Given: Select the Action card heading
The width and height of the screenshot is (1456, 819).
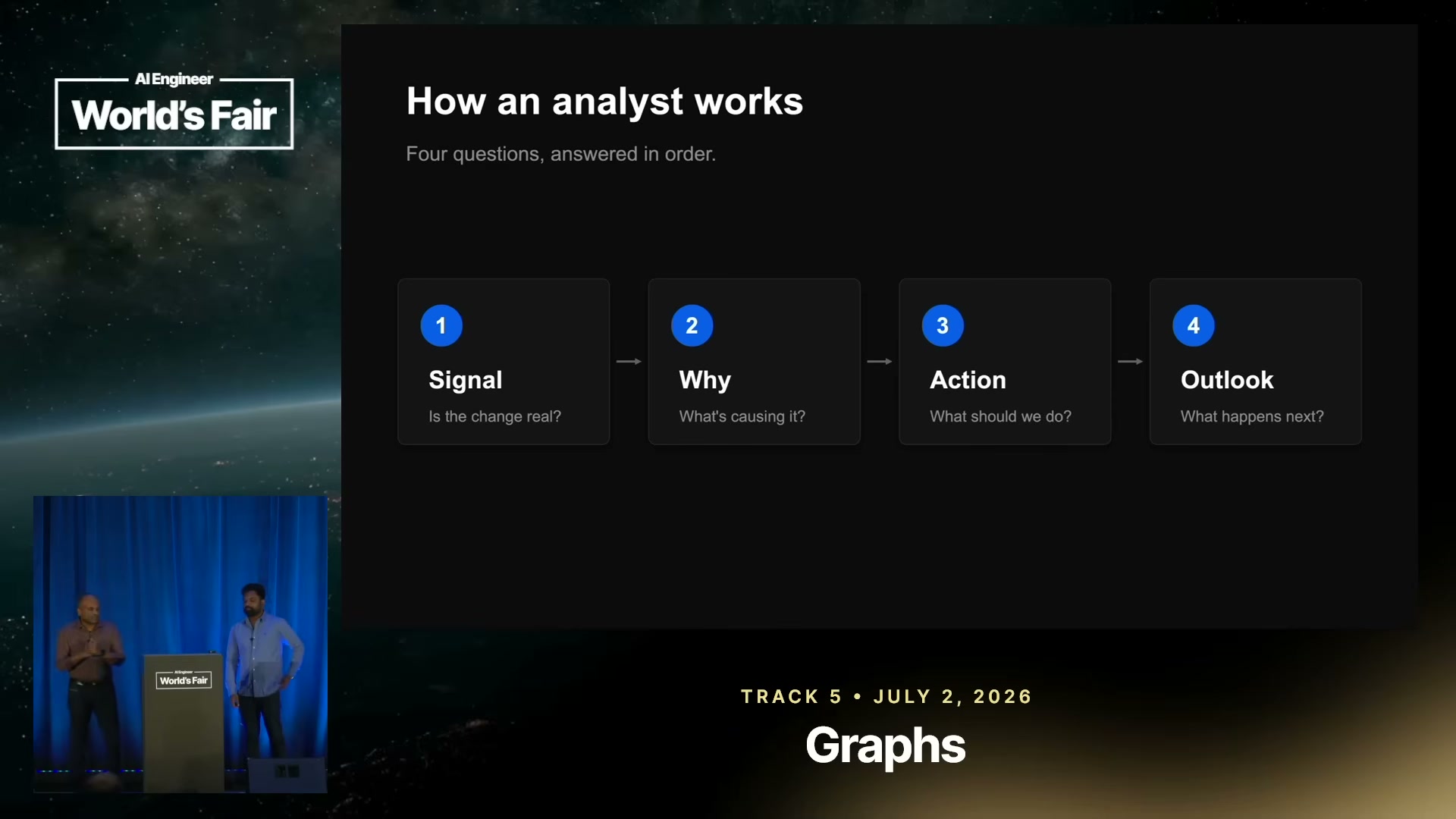Looking at the screenshot, I should click(968, 380).
